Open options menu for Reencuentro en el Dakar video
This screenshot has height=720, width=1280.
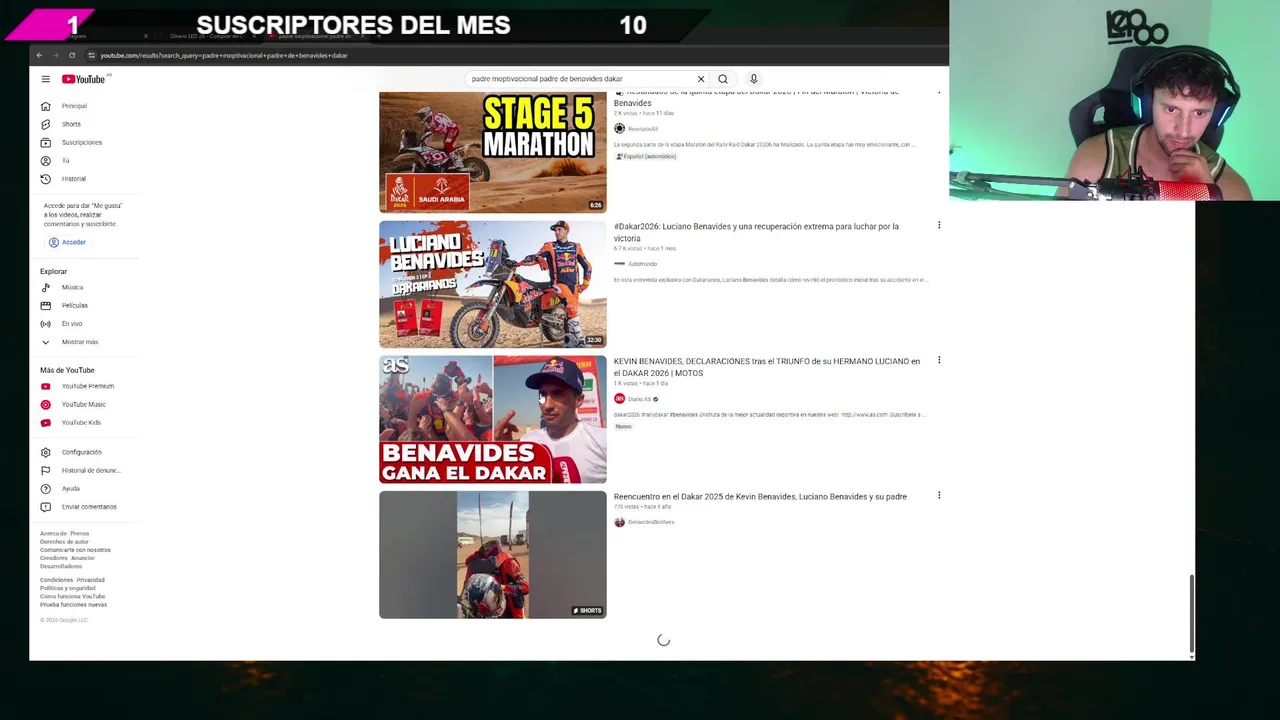(939, 496)
